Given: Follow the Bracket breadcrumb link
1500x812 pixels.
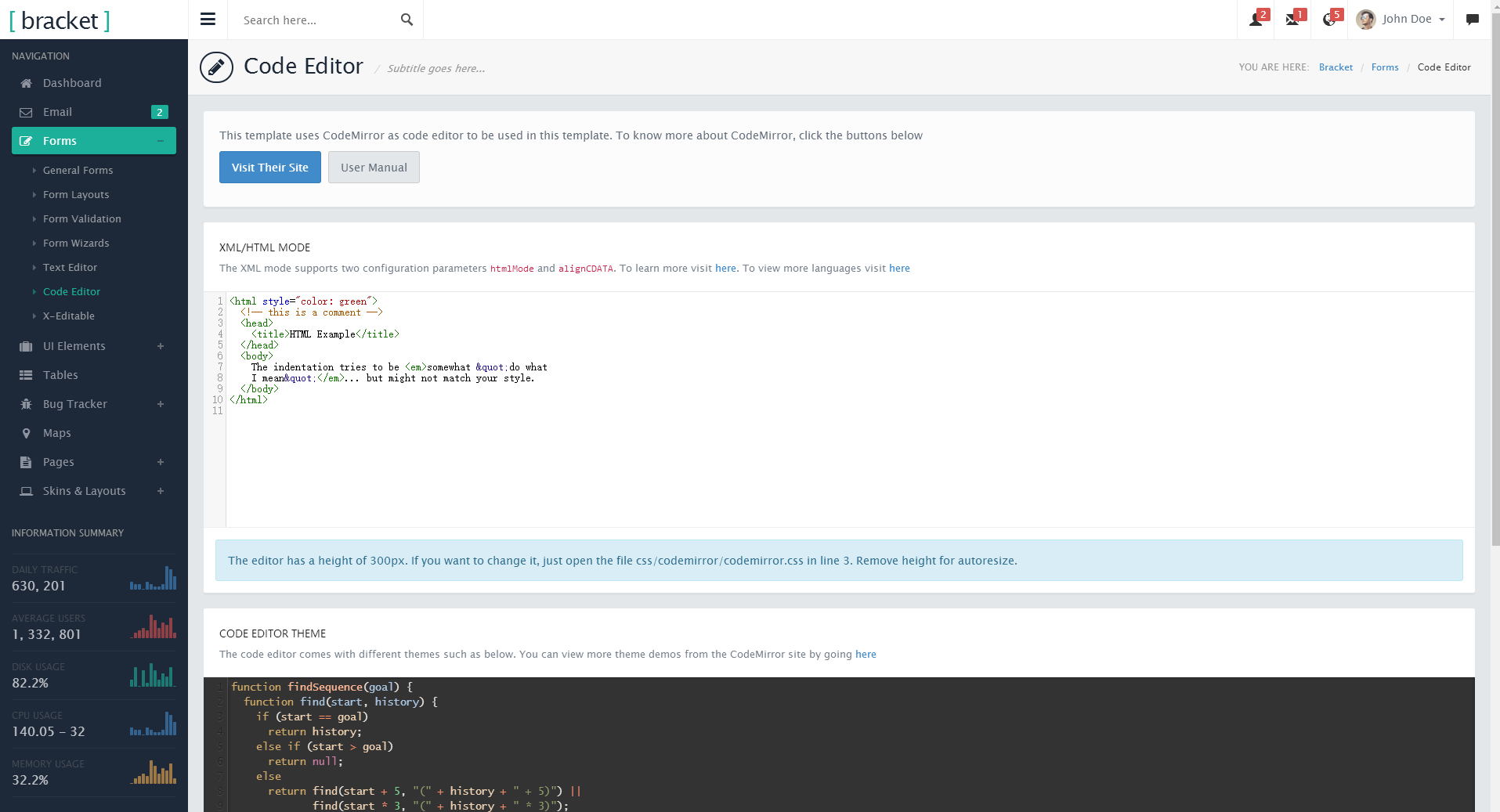Looking at the screenshot, I should click(x=1336, y=67).
